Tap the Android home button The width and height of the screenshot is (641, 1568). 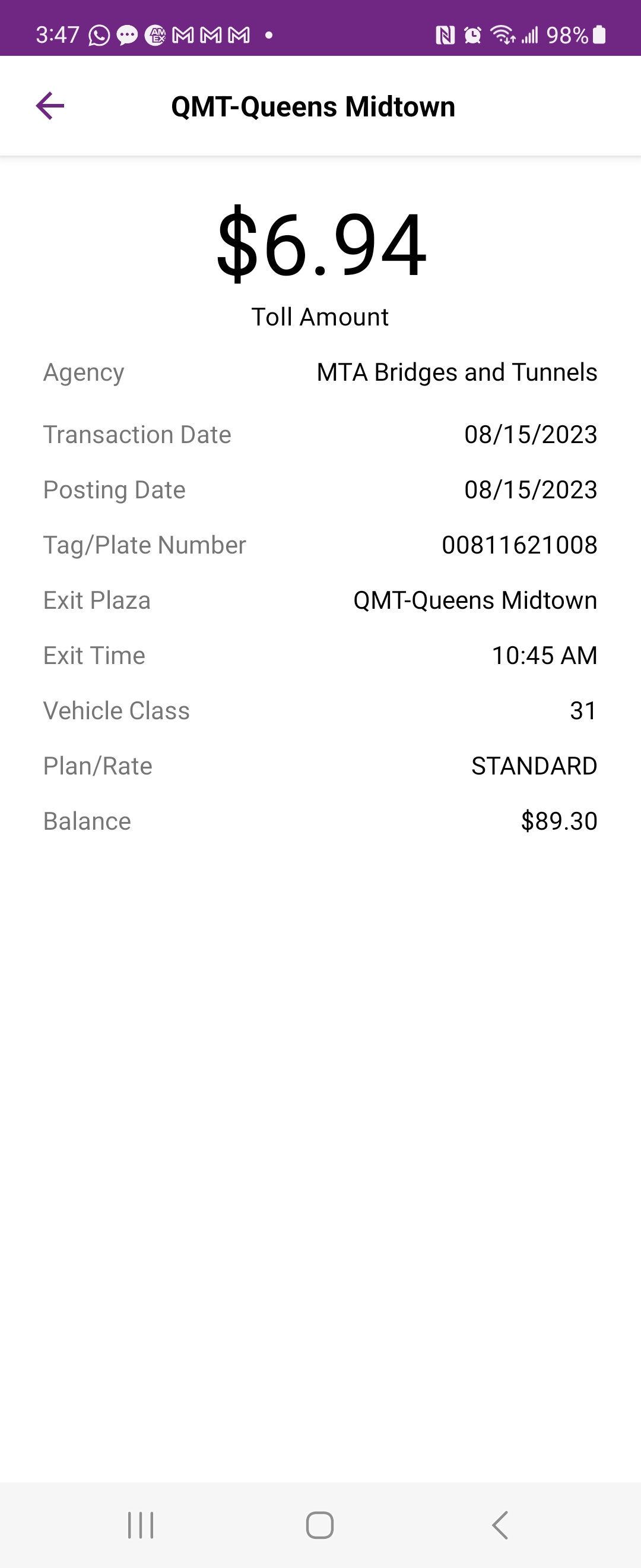(320, 1525)
